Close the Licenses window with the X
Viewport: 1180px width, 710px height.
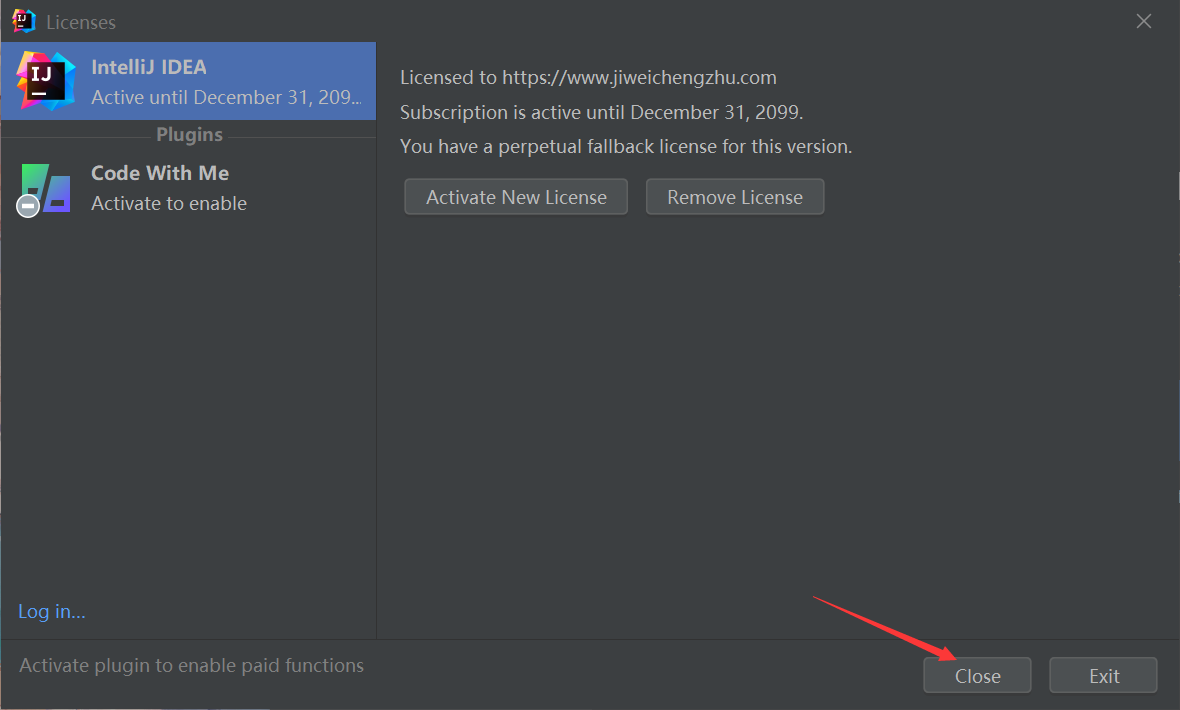[1144, 21]
